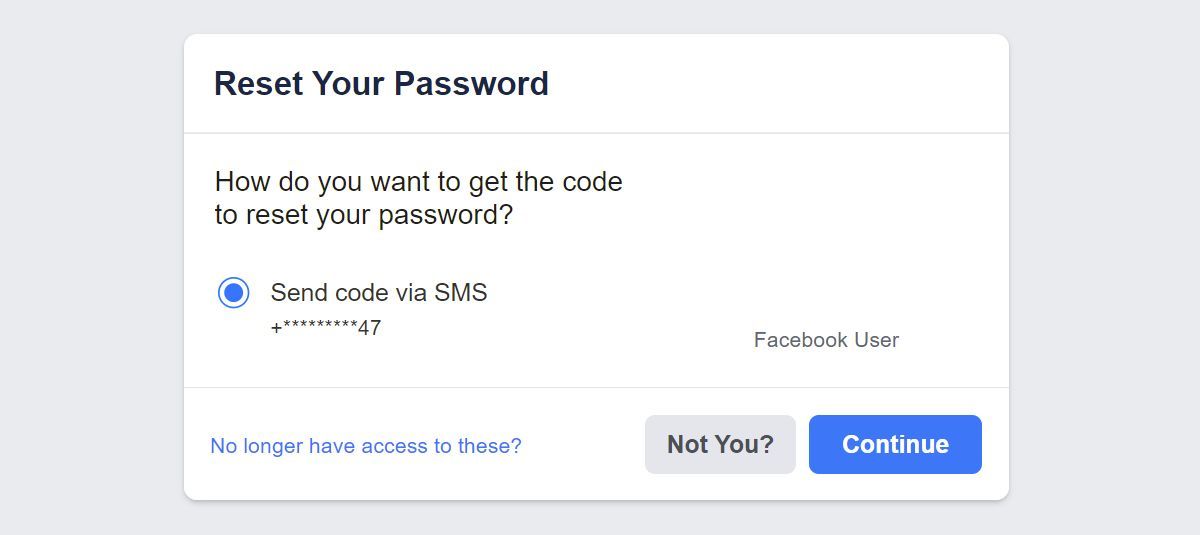Click the dialog title at the top
The height and width of the screenshot is (535, 1200).
pos(381,83)
